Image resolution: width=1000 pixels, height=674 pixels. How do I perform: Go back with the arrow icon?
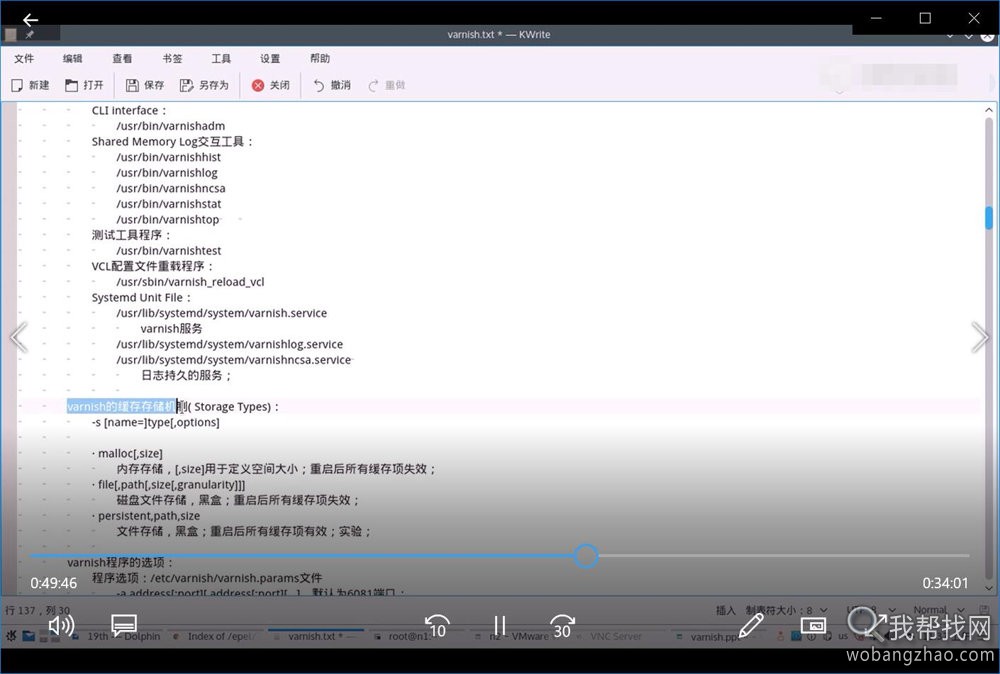tap(30, 20)
